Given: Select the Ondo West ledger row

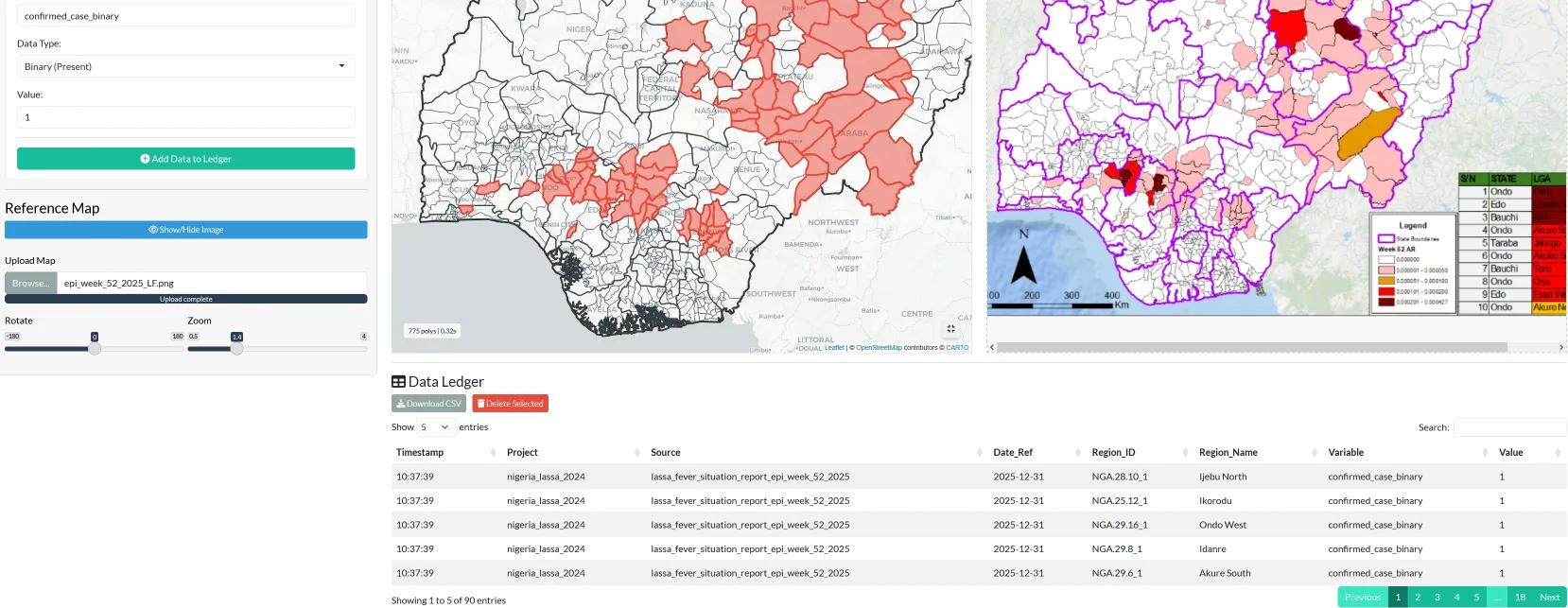Looking at the screenshot, I should coord(979,525).
